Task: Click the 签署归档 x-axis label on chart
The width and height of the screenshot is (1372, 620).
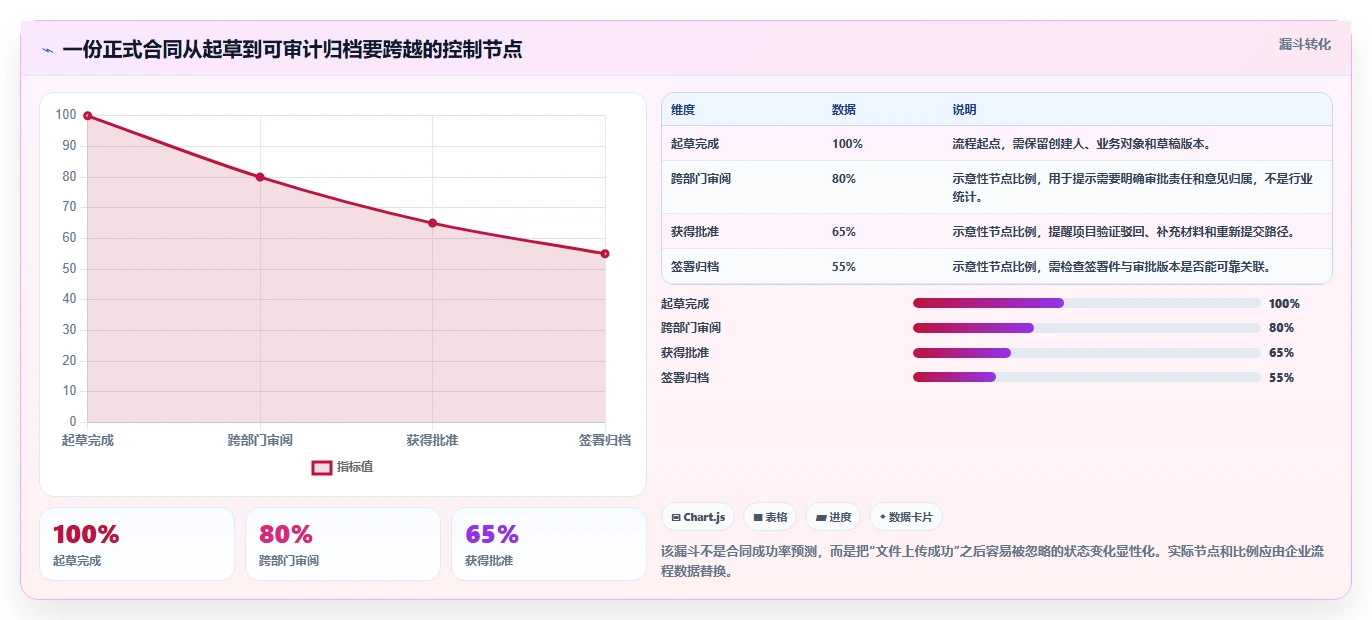Action: pos(605,440)
